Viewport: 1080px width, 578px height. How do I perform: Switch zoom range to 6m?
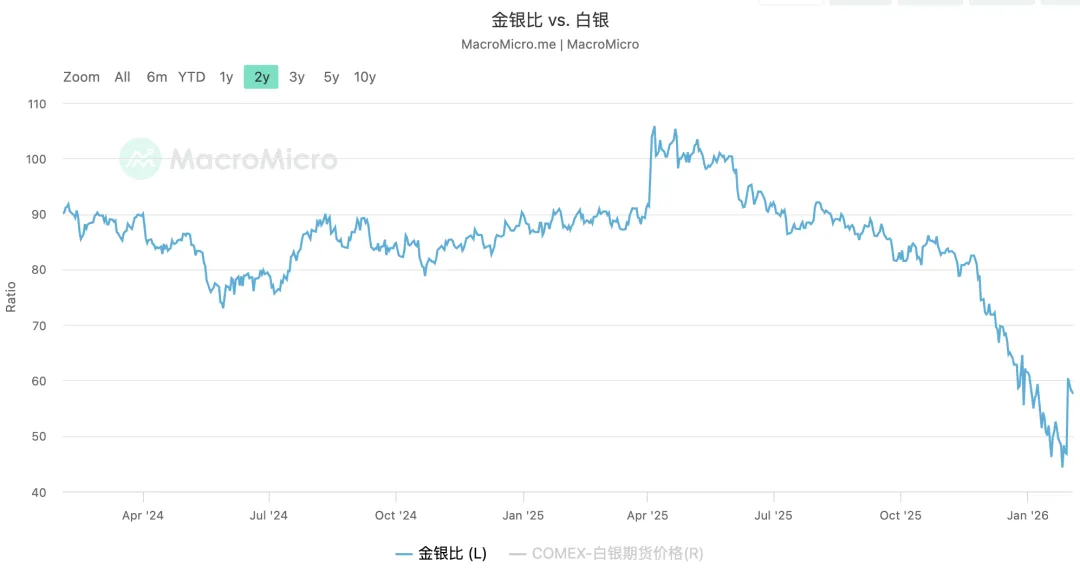(x=157, y=77)
